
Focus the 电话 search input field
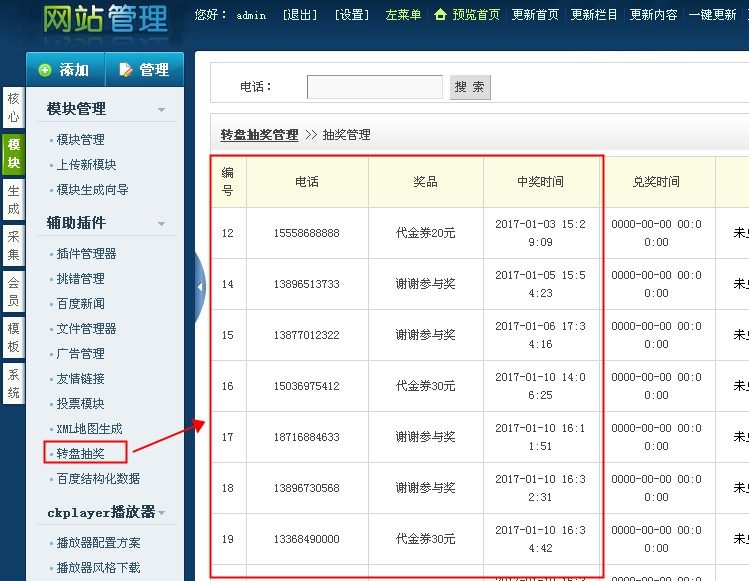point(375,87)
